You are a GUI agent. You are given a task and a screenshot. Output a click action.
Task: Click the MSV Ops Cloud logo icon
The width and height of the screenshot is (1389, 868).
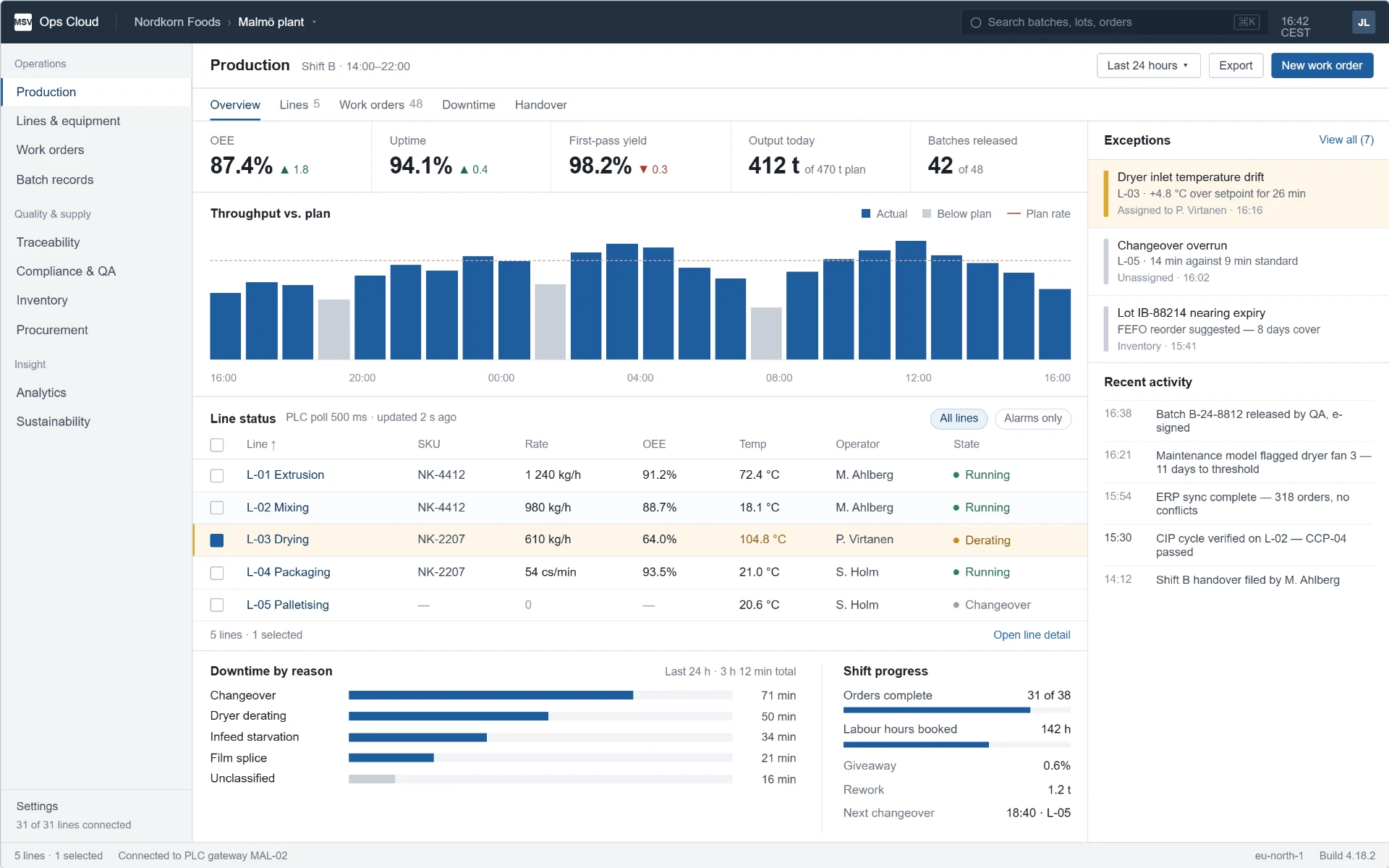pyautogui.click(x=23, y=22)
